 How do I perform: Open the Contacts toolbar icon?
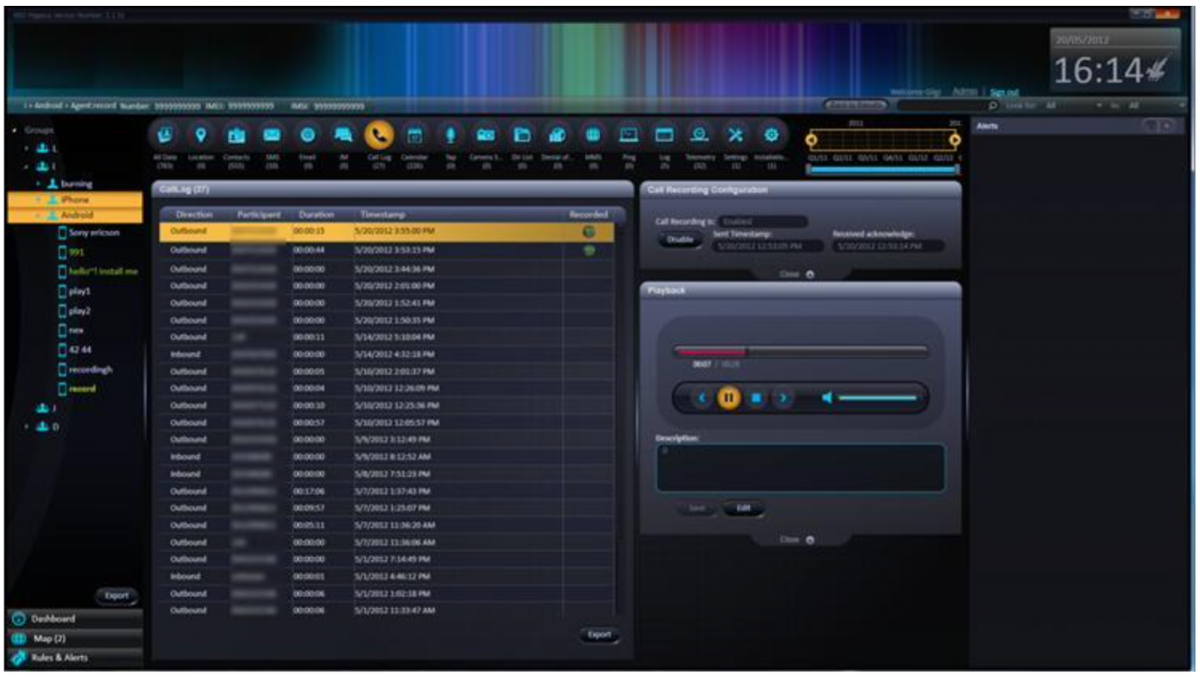[x=236, y=135]
